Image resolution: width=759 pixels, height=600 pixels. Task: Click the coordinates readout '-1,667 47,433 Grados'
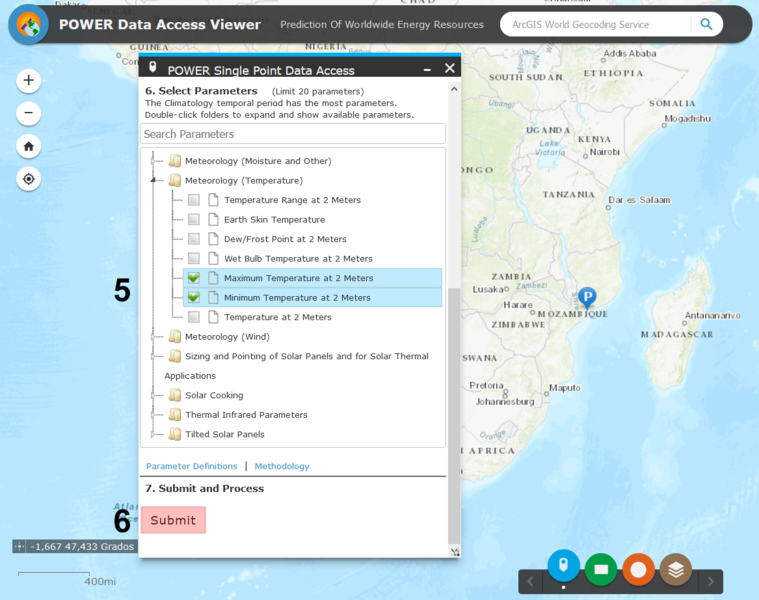point(82,547)
